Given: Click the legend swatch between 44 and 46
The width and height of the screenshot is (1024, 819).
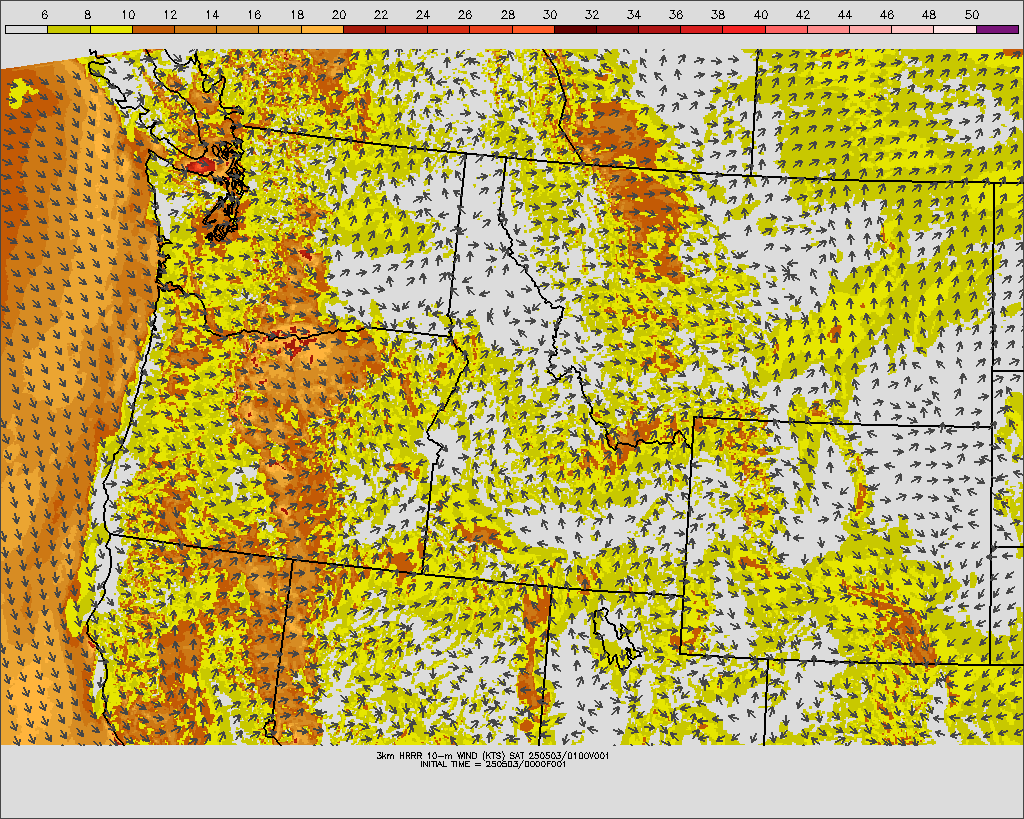Looking at the screenshot, I should [871, 29].
